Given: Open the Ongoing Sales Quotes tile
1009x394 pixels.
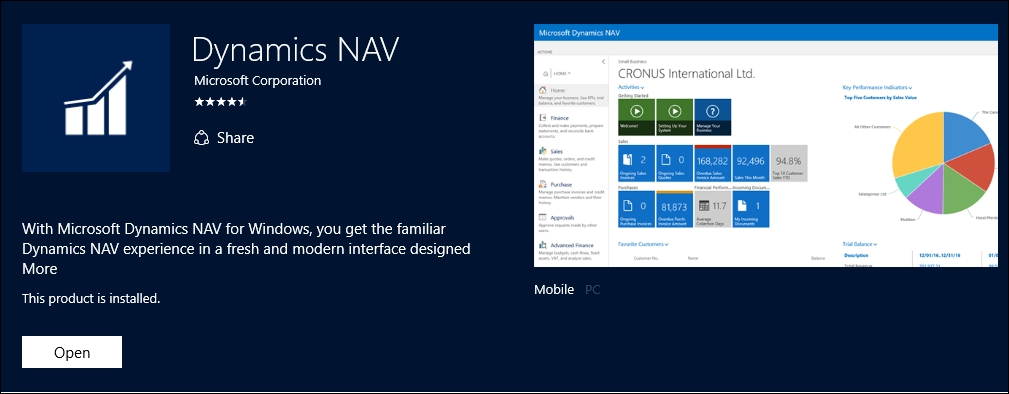Looking at the screenshot, I should point(674,164).
